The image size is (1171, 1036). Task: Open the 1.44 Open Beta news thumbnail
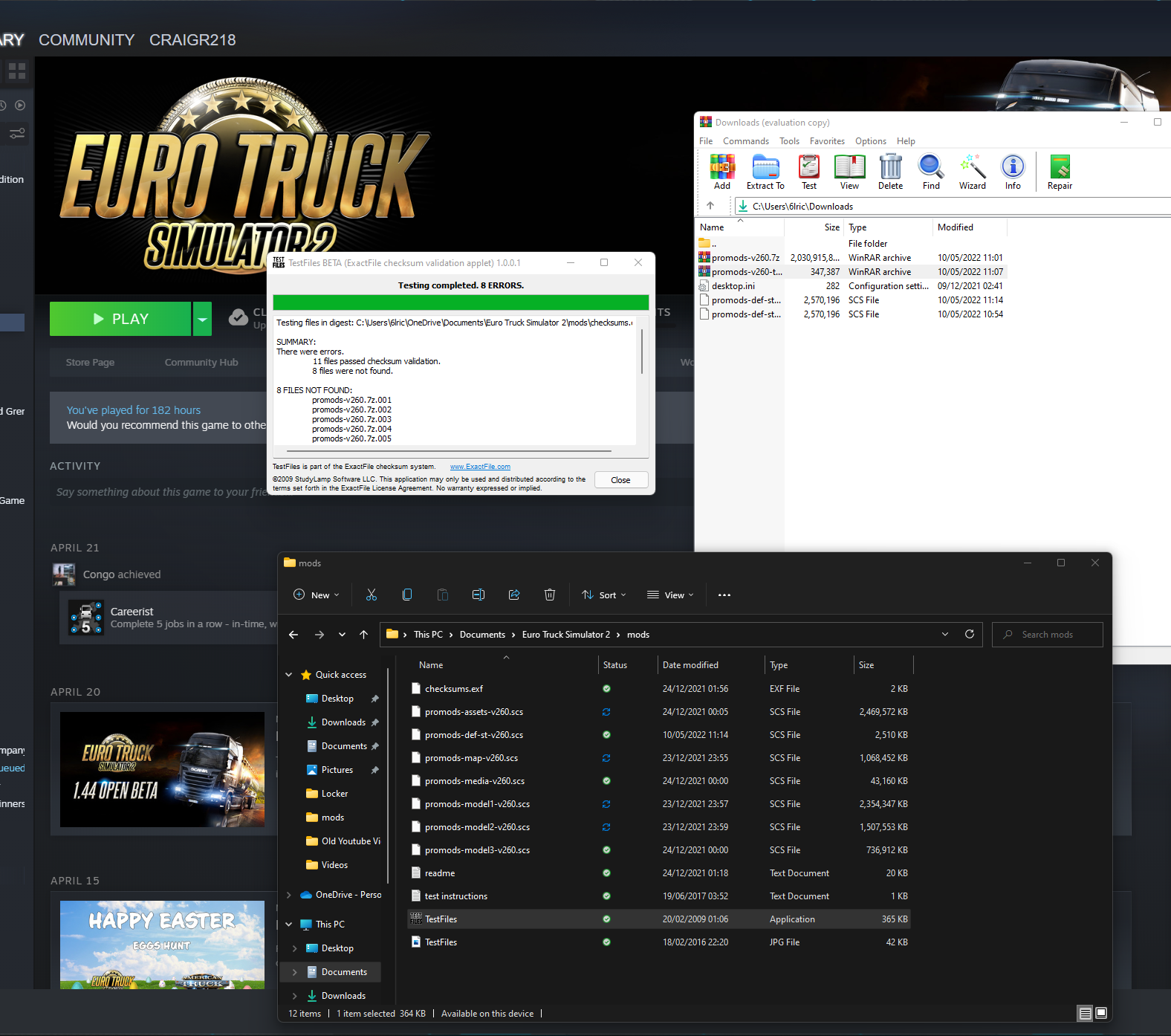[x=162, y=770]
